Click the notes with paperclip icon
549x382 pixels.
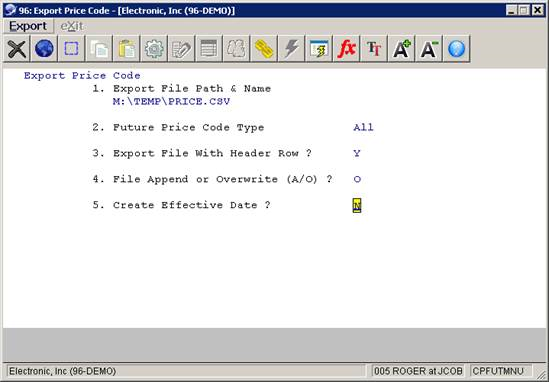coord(181,49)
